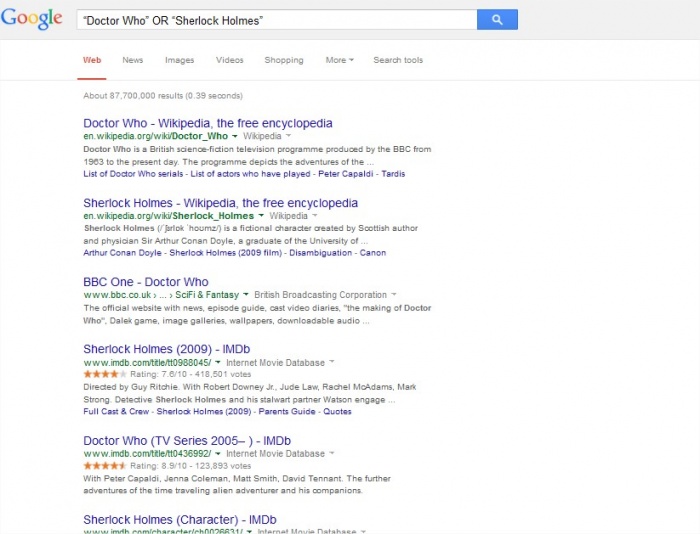
Task: Open green arrow beside en.wikipedia.org/wiki/Doctor_Who
Action: 234,136
